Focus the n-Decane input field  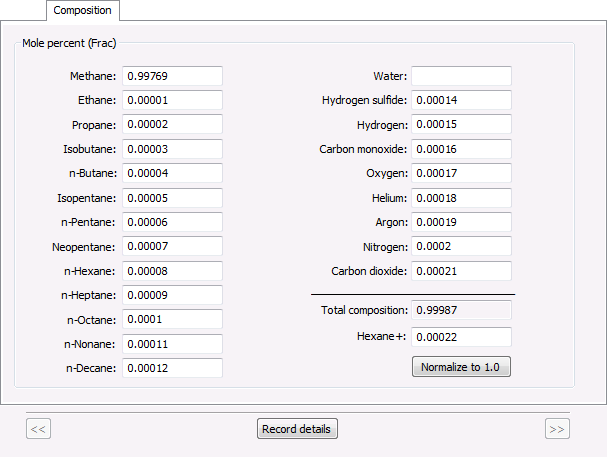click(173, 368)
